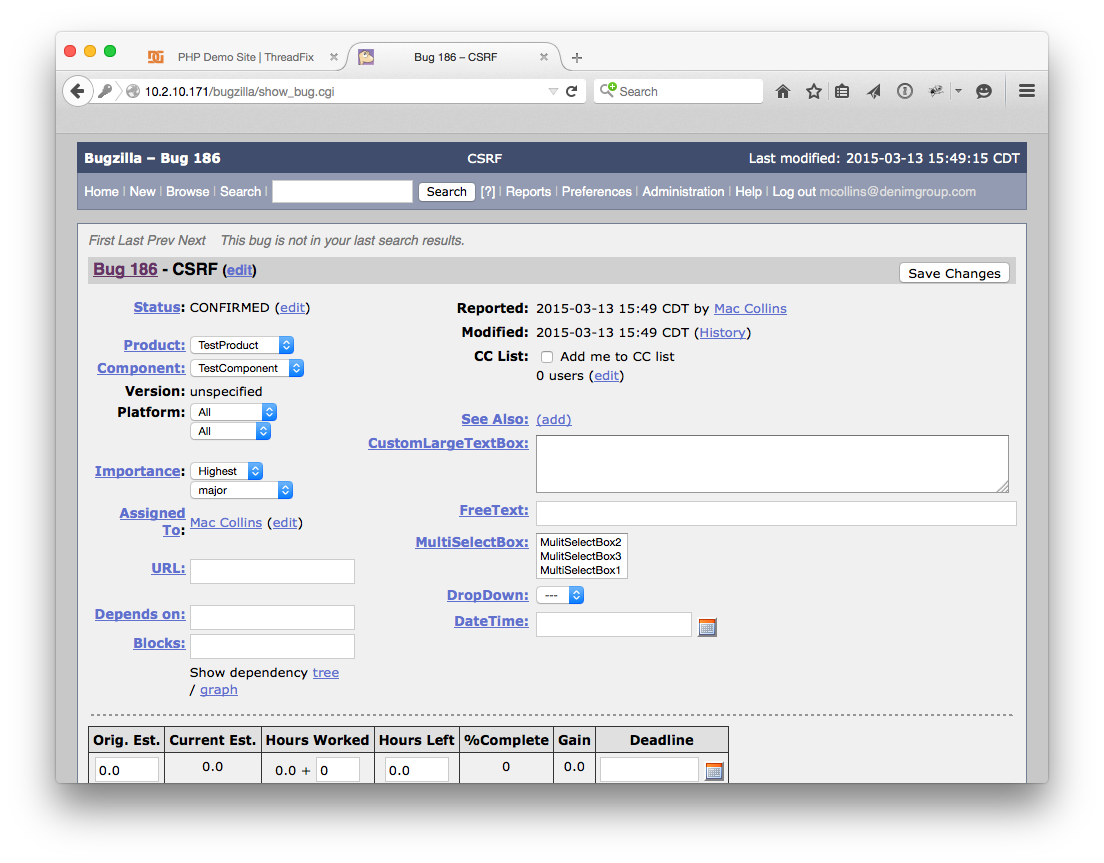Open the Deadline calendar picker icon
The width and height of the screenshot is (1104, 863).
tap(714, 771)
